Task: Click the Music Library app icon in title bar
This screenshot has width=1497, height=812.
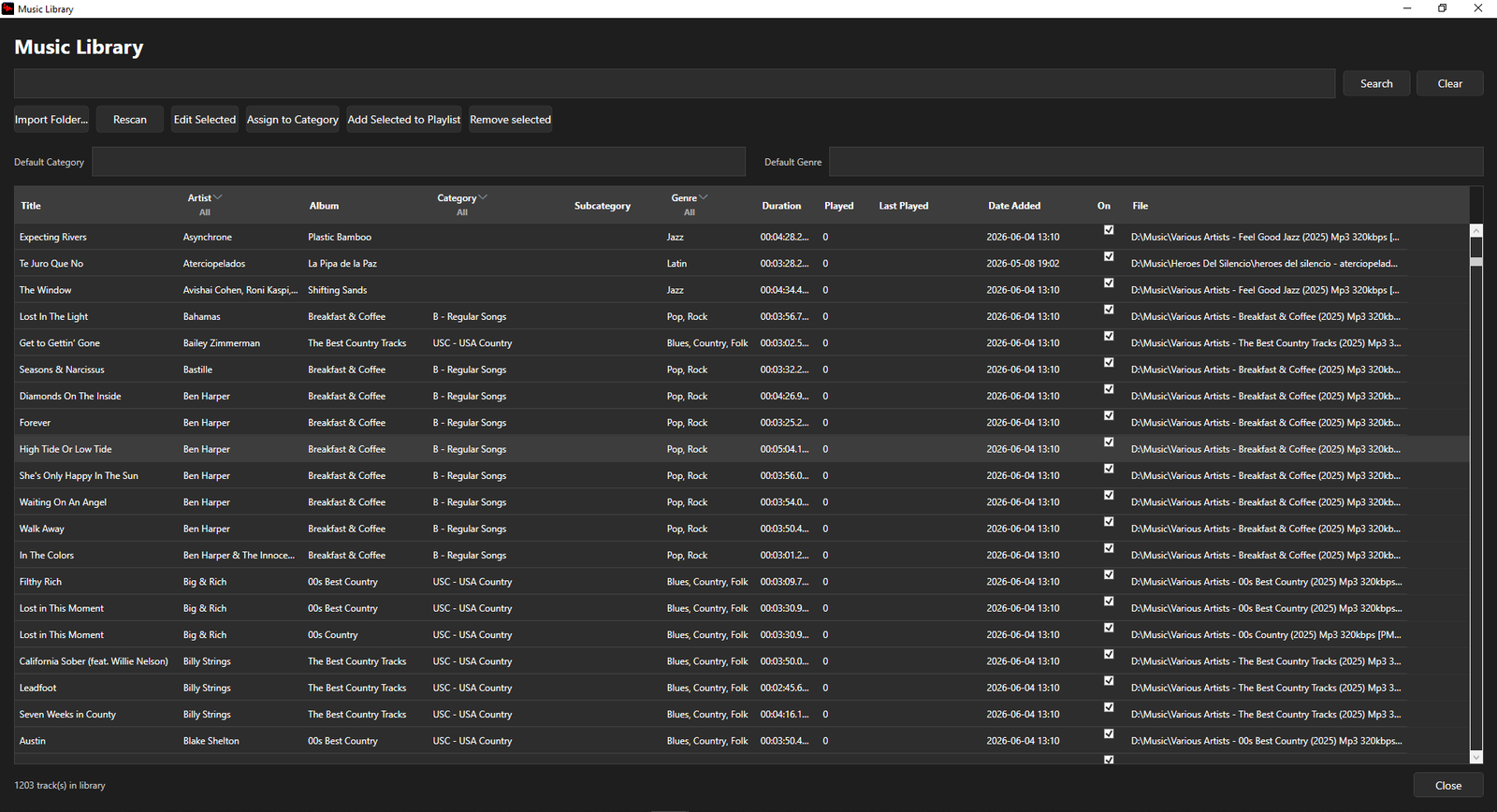Action: pyautogui.click(x=7, y=8)
